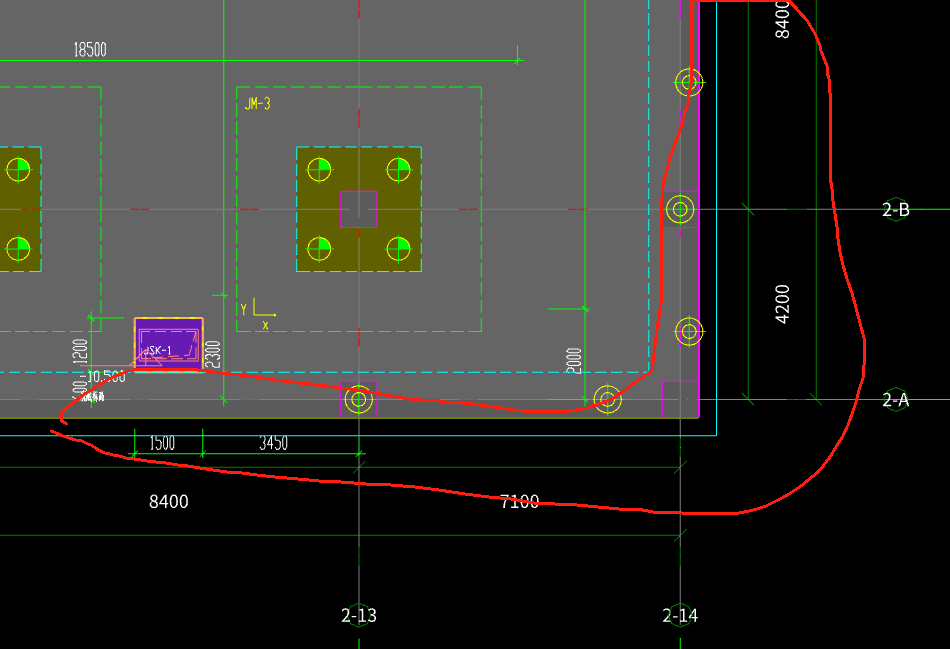The width and height of the screenshot is (950, 649).
Task: Click the X-Y coordinate axis icon
Action: 259,313
